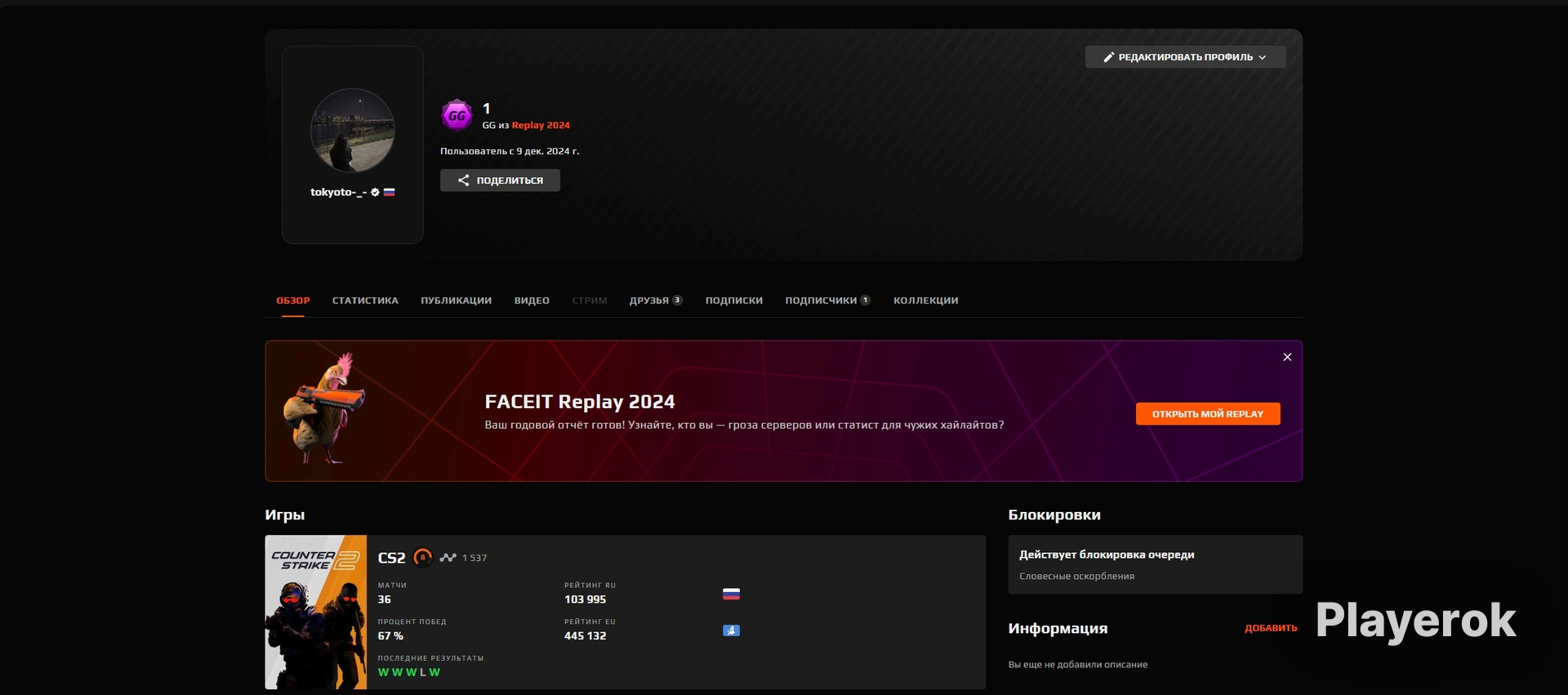Click the verified badge next to tokyoto-_-
The width and height of the screenshot is (1568, 695).
[375, 192]
